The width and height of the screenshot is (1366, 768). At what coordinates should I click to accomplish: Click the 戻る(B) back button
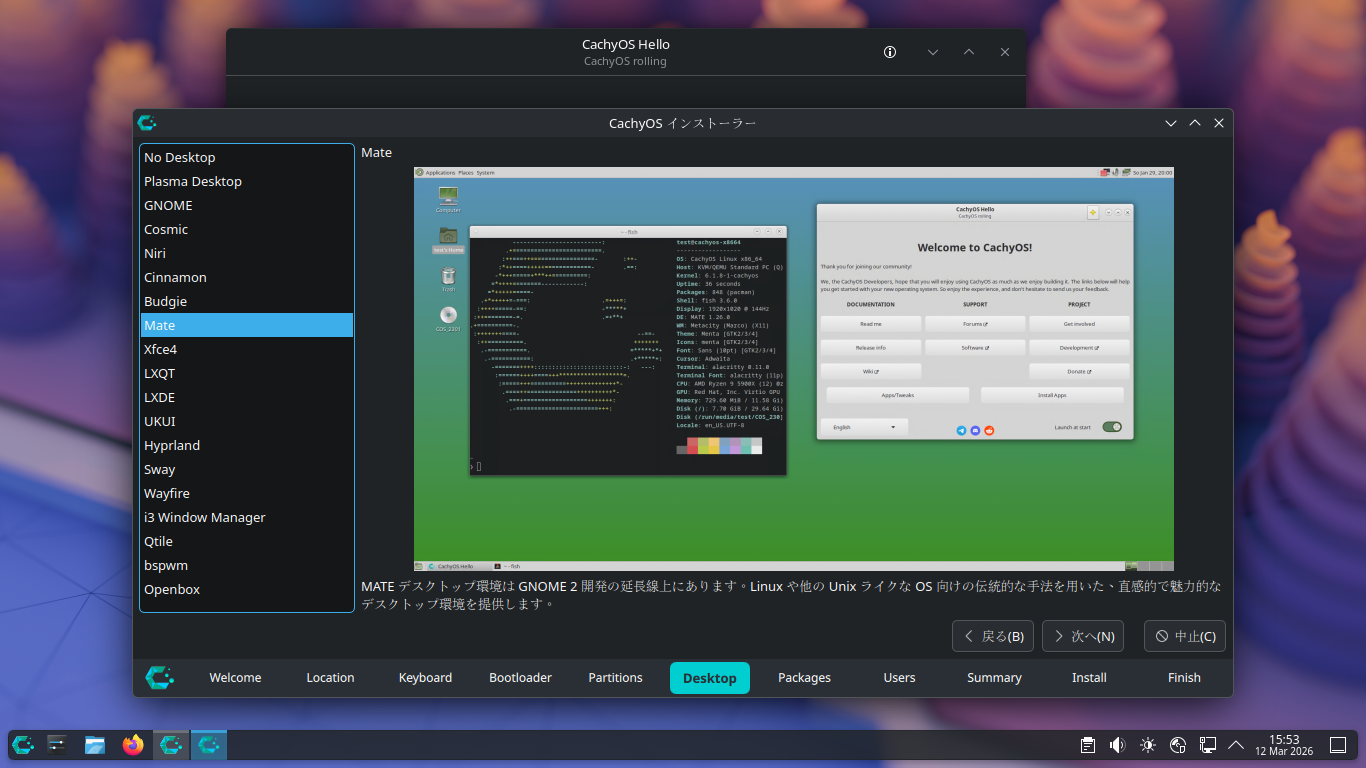tap(993, 636)
